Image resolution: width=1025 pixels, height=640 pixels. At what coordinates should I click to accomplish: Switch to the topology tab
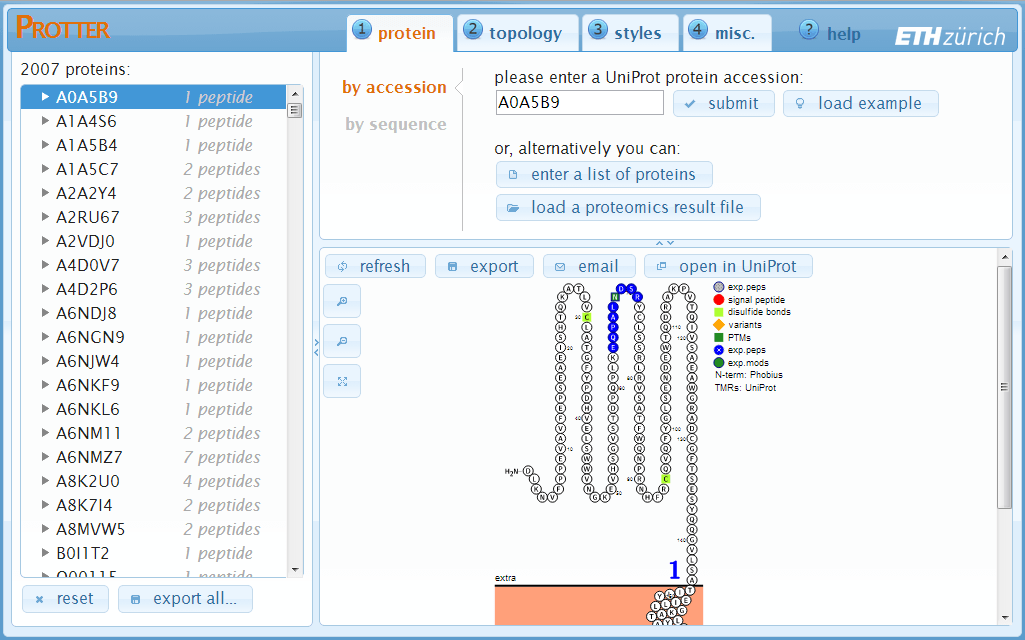click(x=514, y=33)
